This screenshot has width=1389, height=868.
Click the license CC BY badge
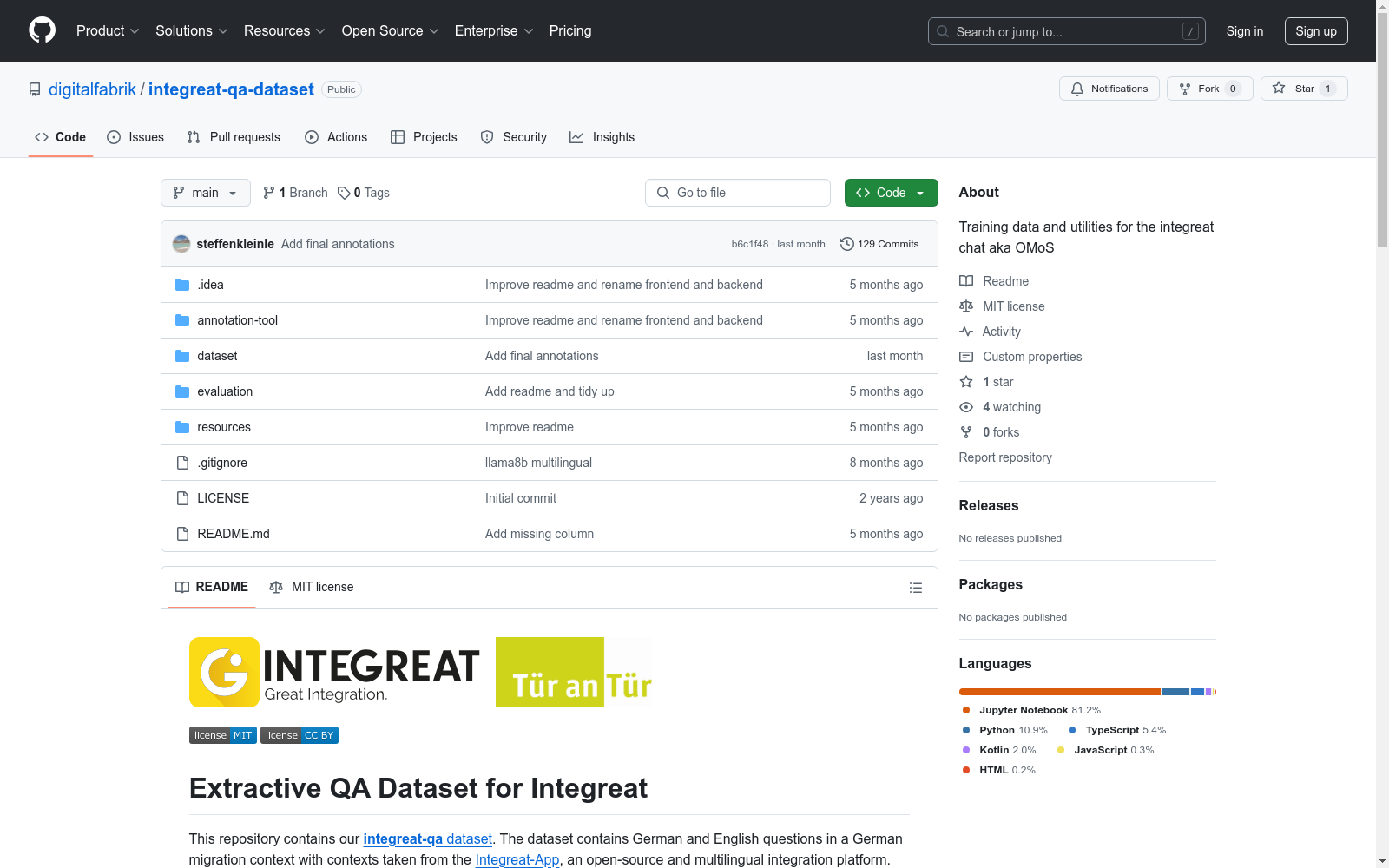[300, 735]
